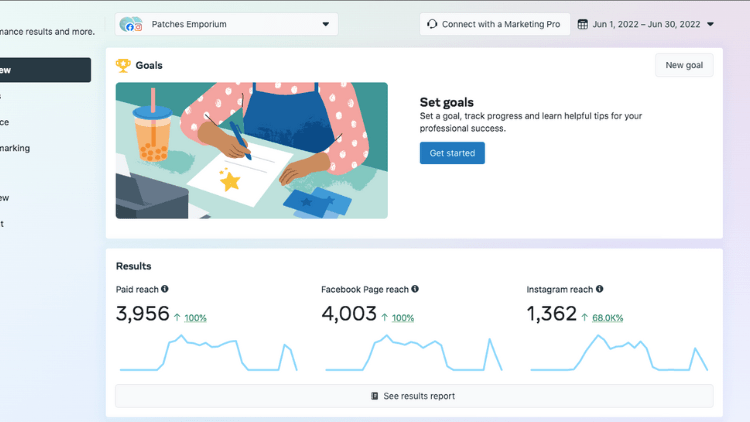Screen dimensions: 750x422
Task: Click the headset icon beside Connect with a Marketing Pro
Action: click(432, 24)
